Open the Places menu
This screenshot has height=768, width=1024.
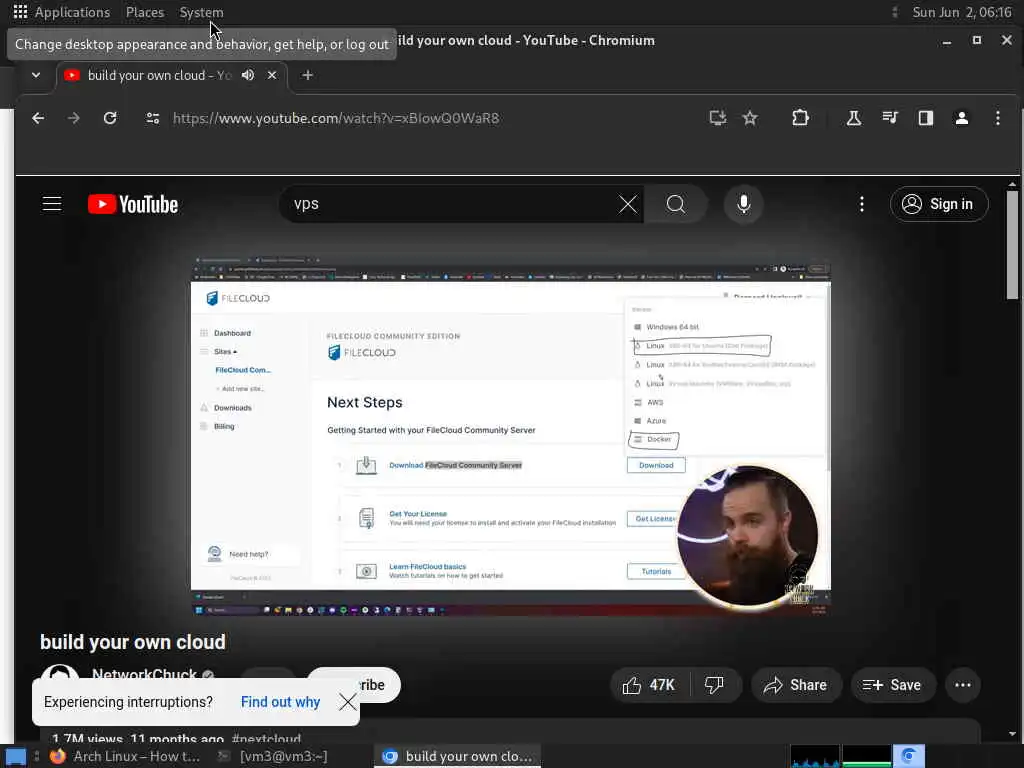tap(145, 12)
